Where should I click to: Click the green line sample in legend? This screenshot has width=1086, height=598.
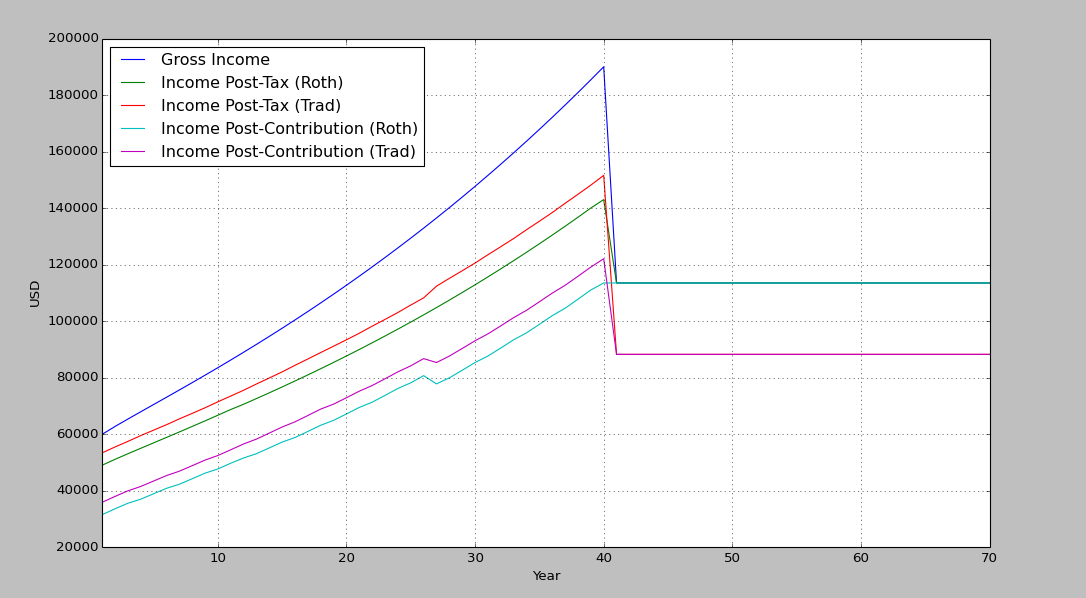[x=133, y=83]
